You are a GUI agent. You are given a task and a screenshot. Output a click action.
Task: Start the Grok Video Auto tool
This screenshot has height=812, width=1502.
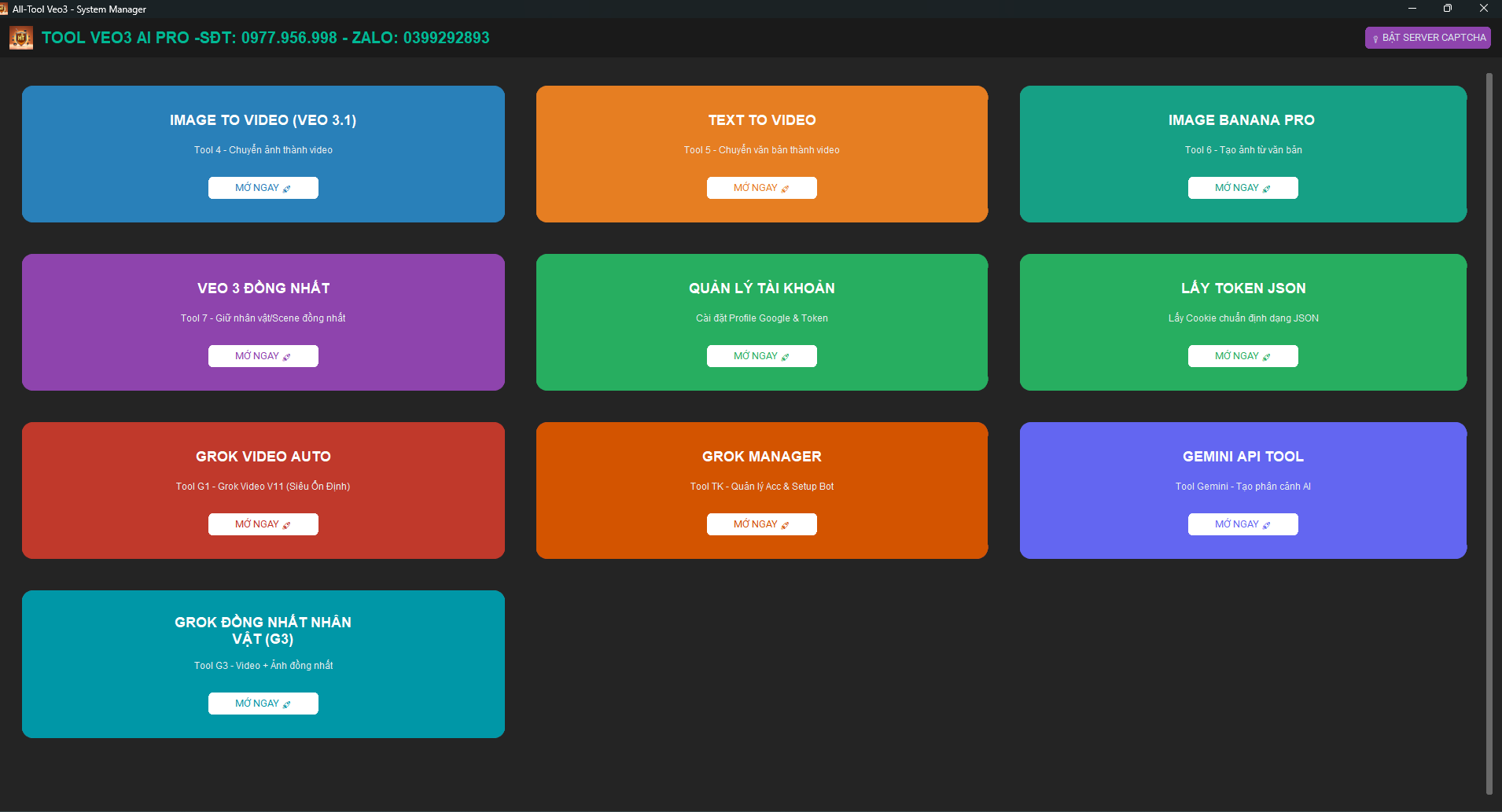click(263, 524)
